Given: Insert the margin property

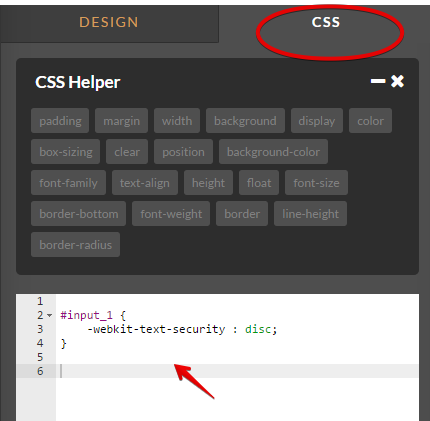Looking at the screenshot, I should click(121, 121).
